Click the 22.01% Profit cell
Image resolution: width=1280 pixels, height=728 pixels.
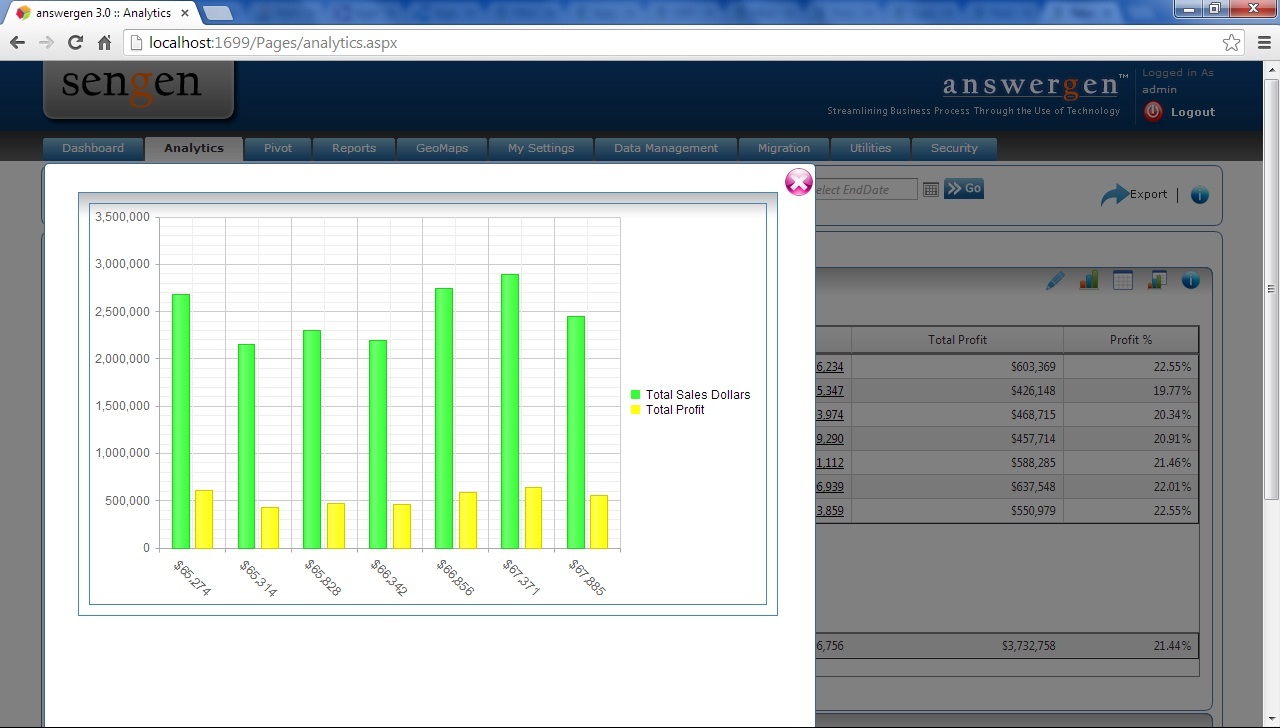[x=1131, y=487]
